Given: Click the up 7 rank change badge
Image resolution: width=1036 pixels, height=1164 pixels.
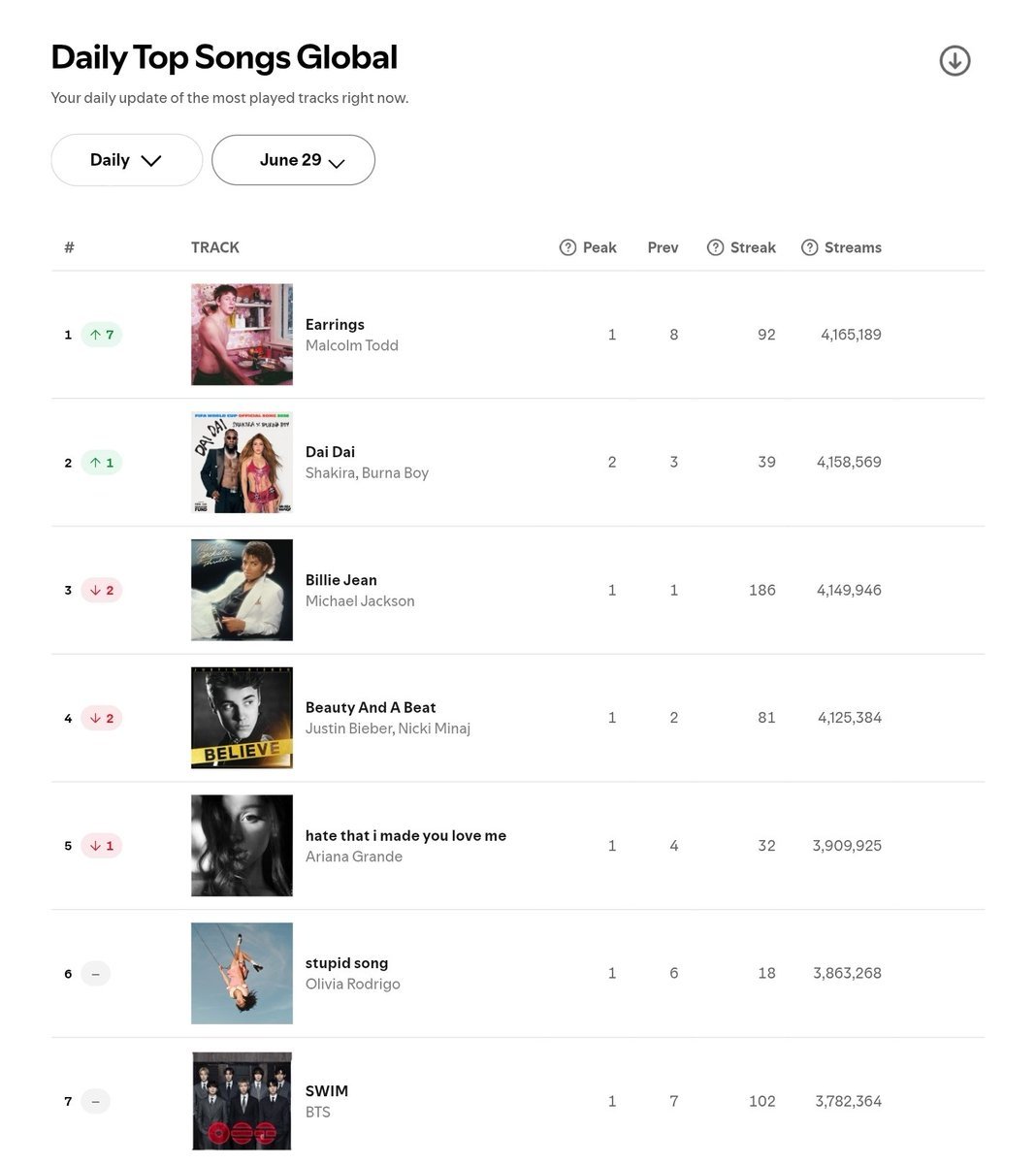Looking at the screenshot, I should [101, 335].
